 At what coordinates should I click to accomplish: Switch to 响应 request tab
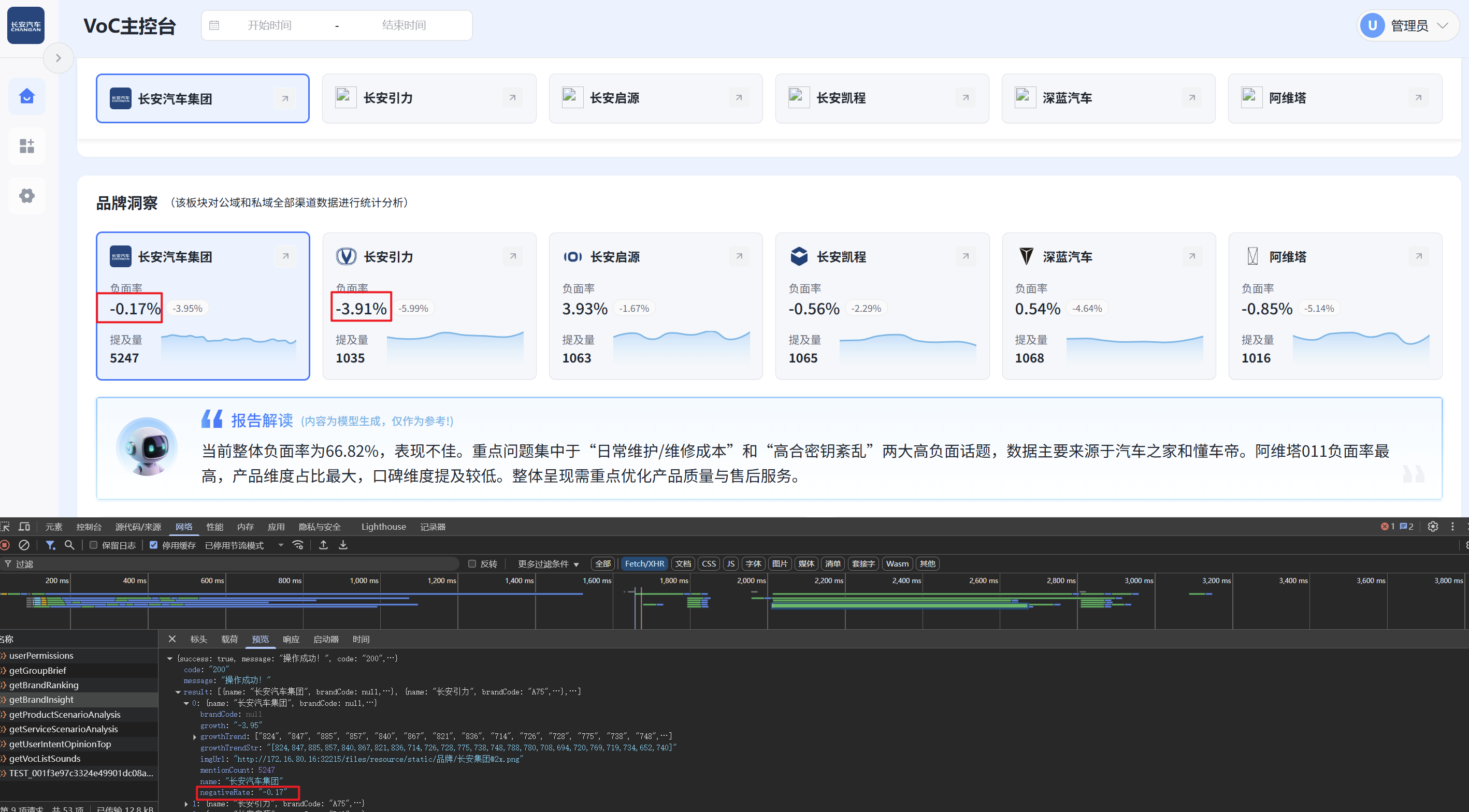[291, 639]
